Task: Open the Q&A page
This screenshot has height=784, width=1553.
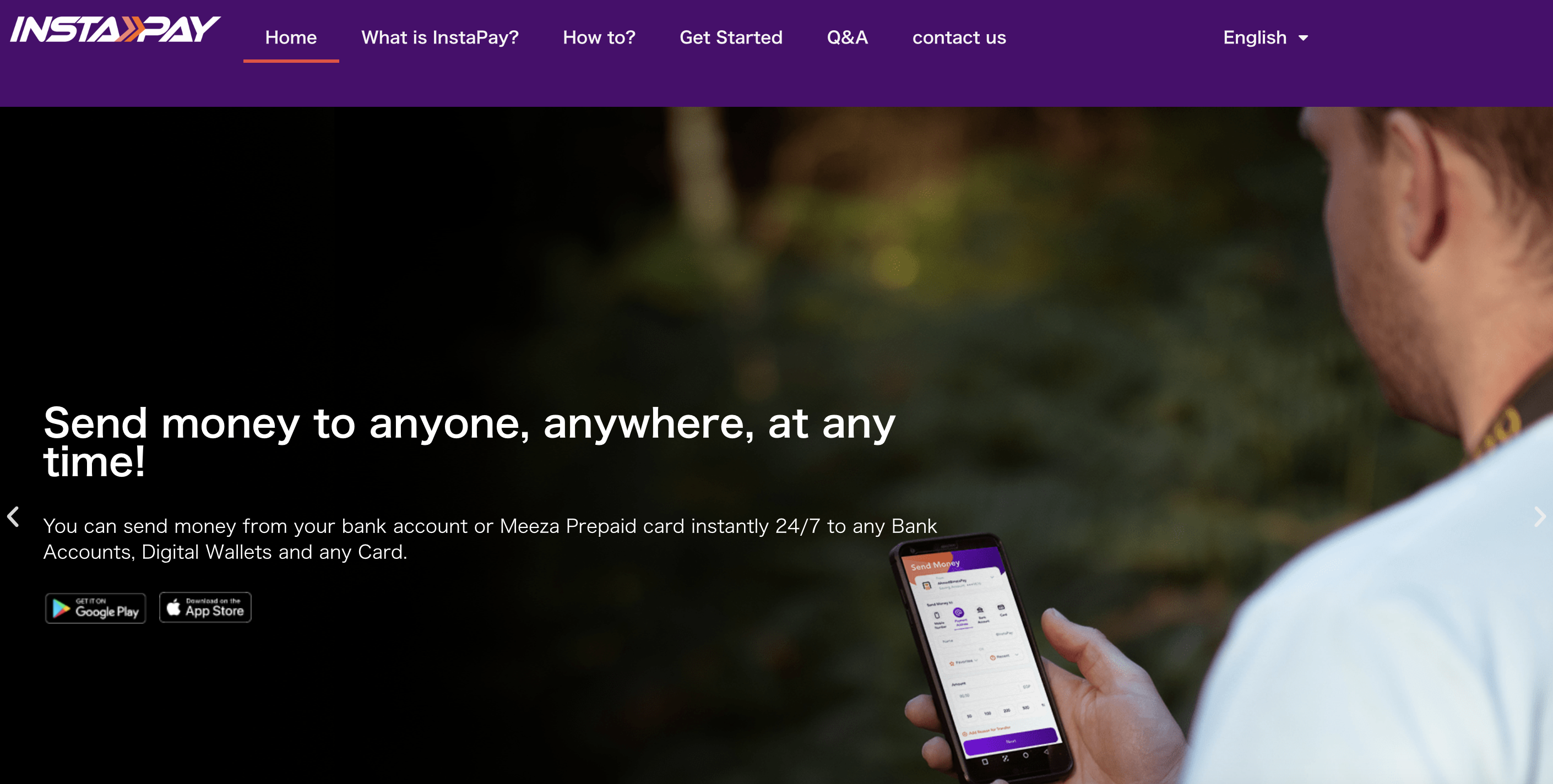Action: point(847,37)
